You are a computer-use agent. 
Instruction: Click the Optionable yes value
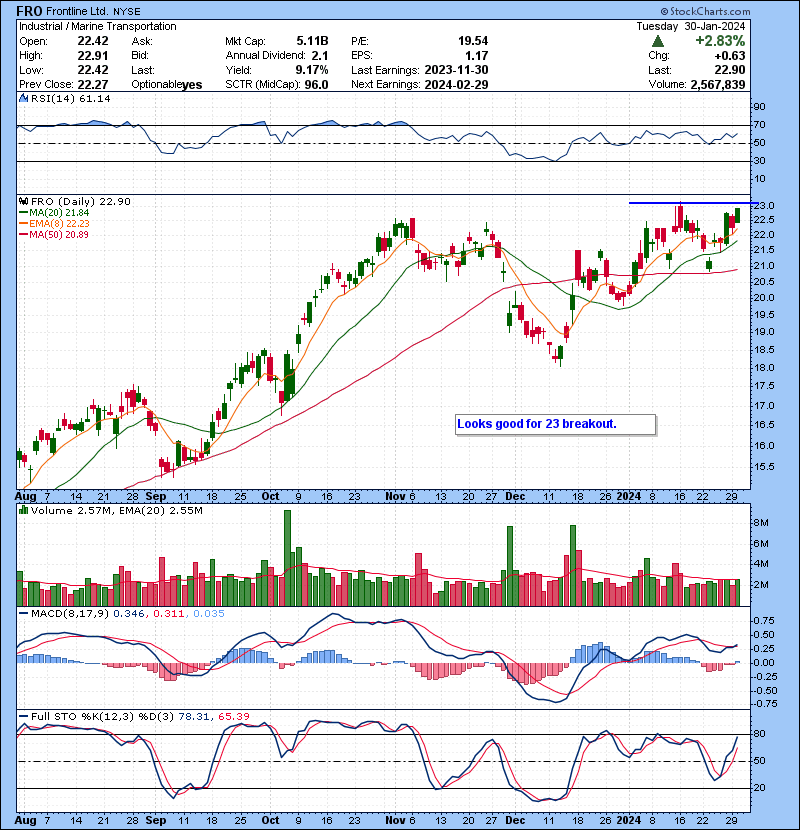192,85
